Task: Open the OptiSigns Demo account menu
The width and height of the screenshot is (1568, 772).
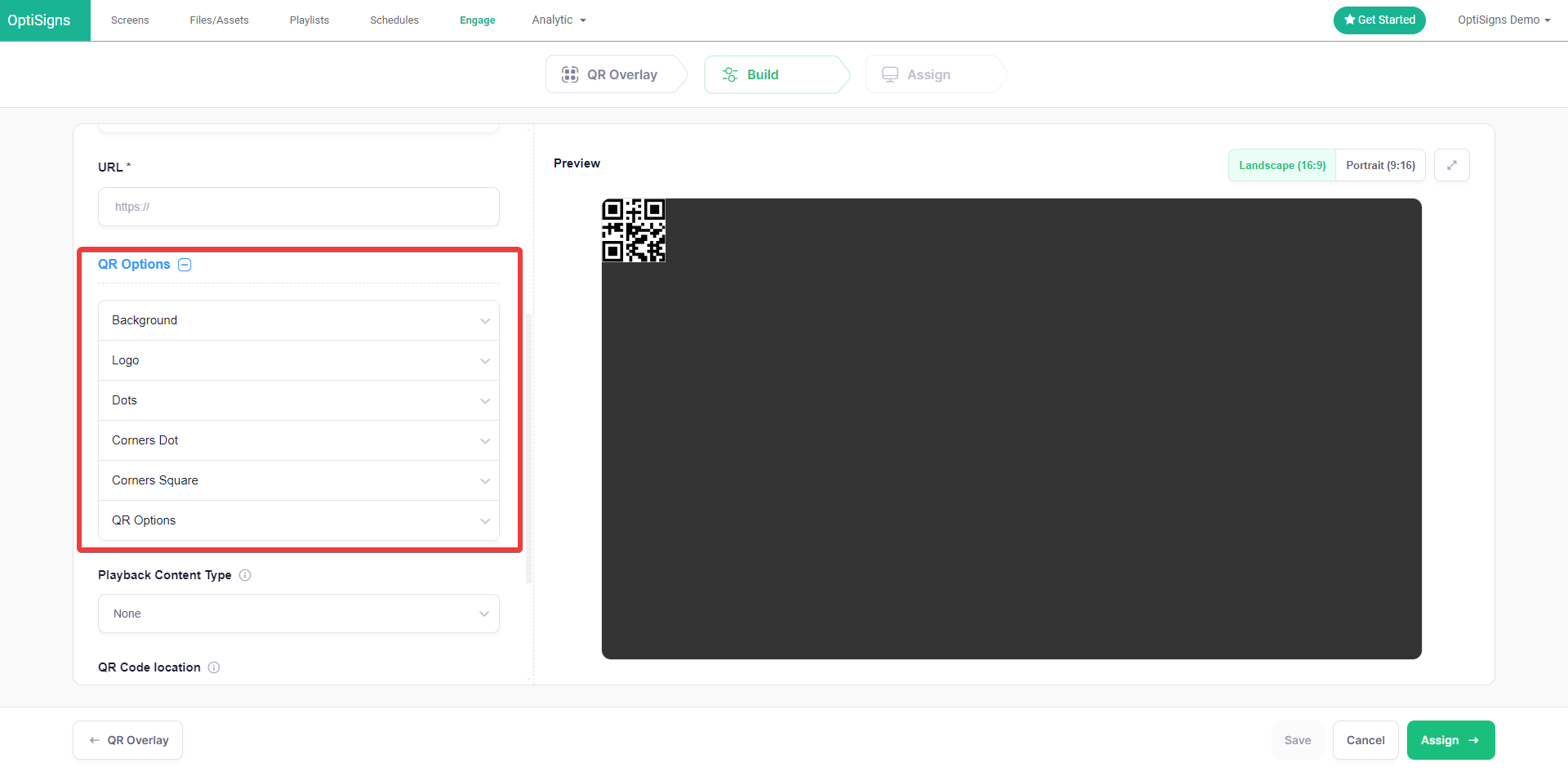Action: click(x=1503, y=20)
